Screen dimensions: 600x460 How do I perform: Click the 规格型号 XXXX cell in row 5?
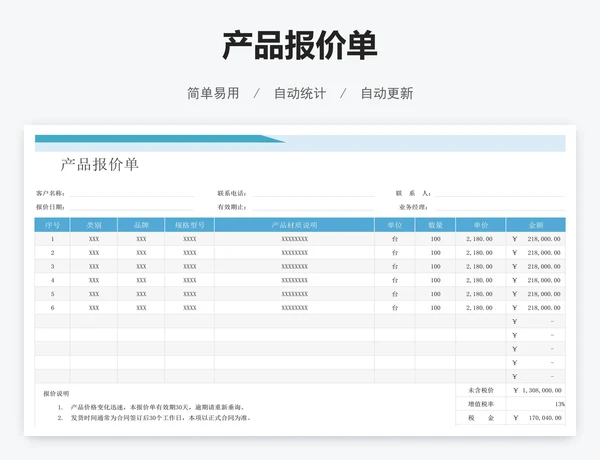(190, 294)
